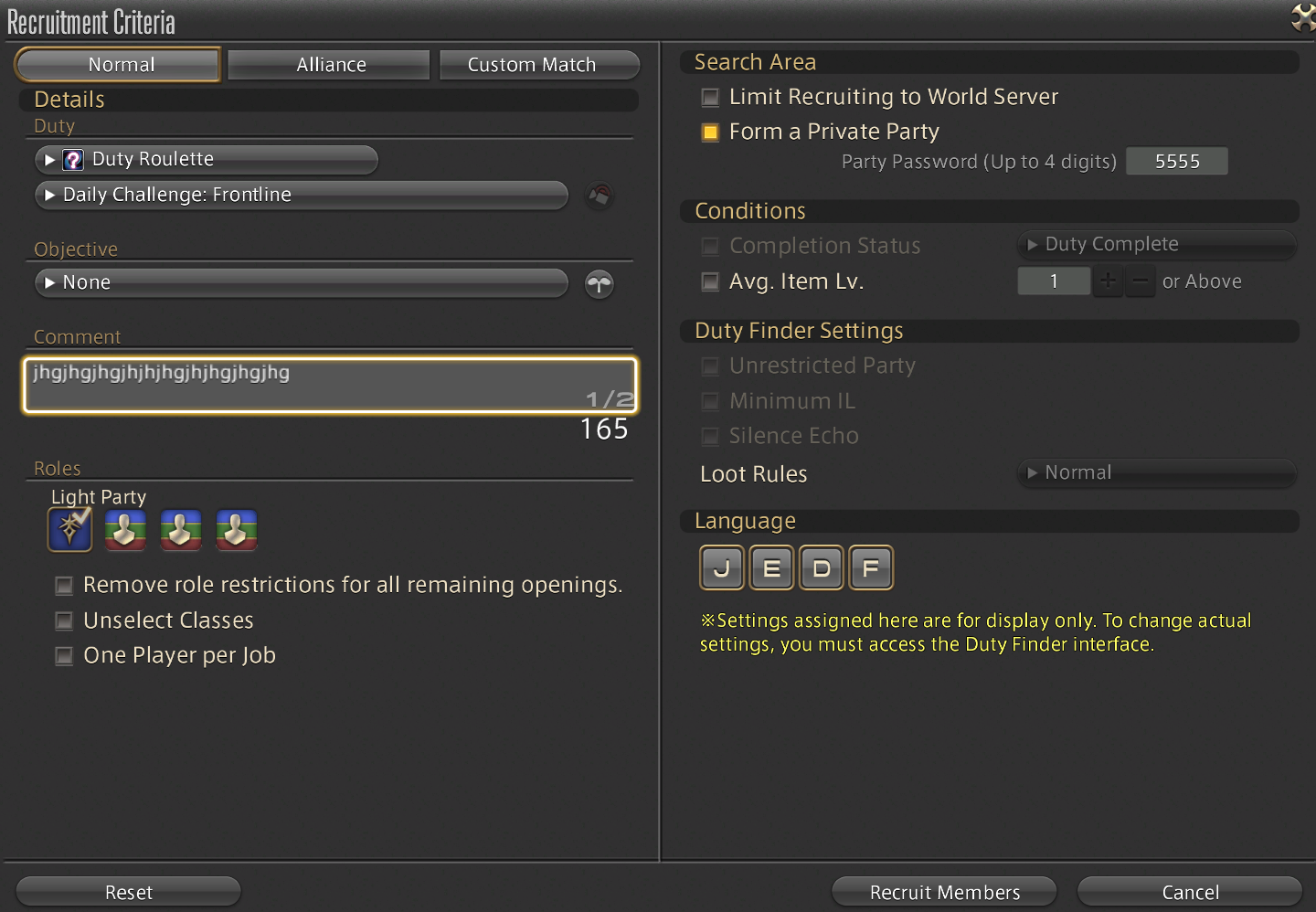Click the Avg. Item Lv. value field
The width and height of the screenshot is (1316, 912).
click(1054, 281)
